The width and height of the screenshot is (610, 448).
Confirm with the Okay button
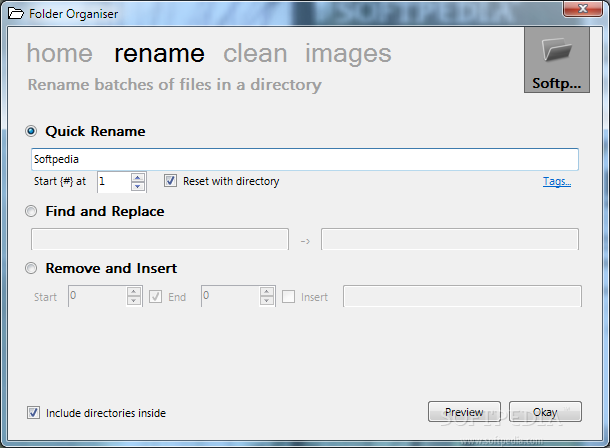545,412
